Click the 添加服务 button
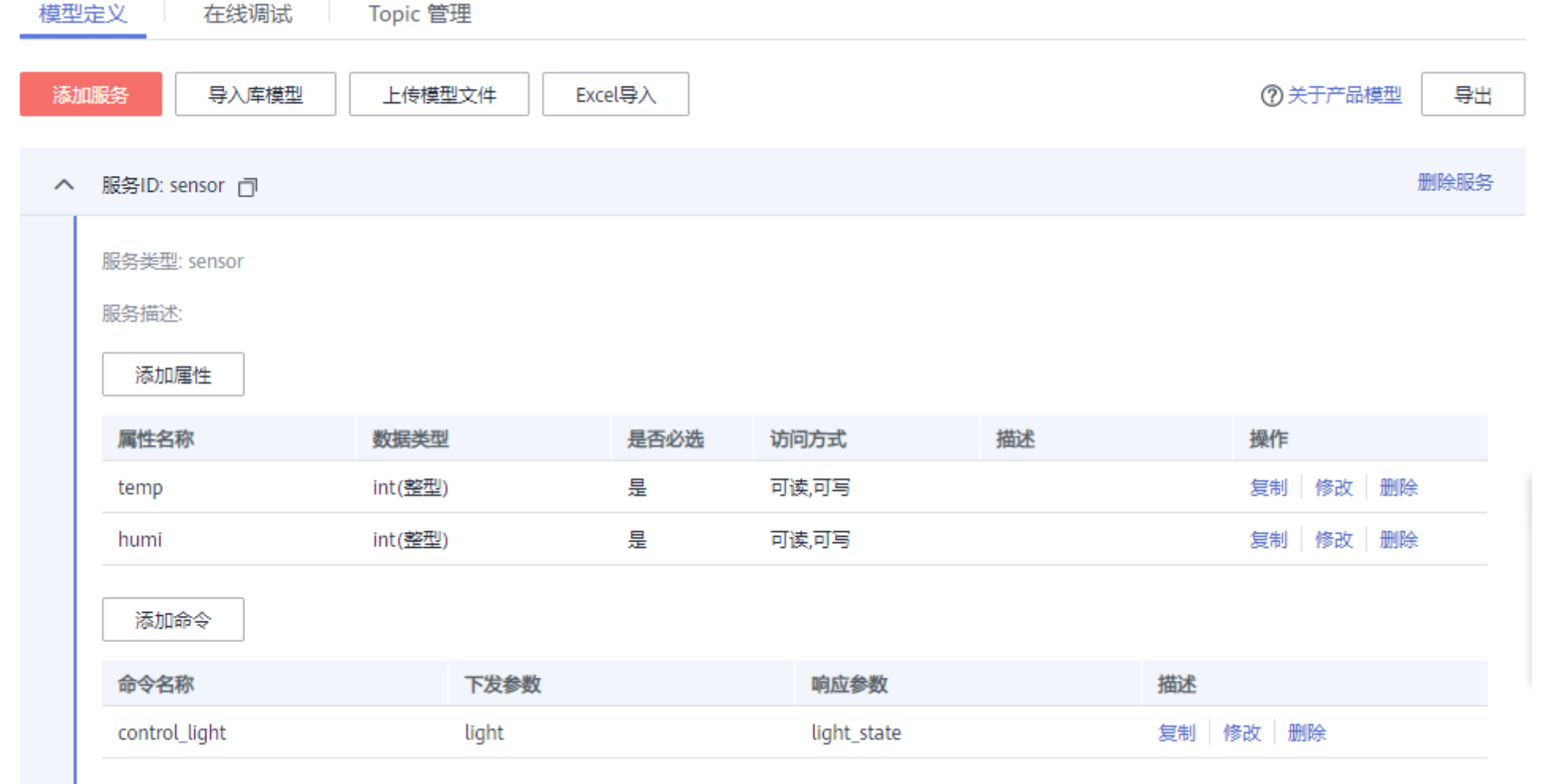The height and width of the screenshot is (784, 1543). pos(90,95)
